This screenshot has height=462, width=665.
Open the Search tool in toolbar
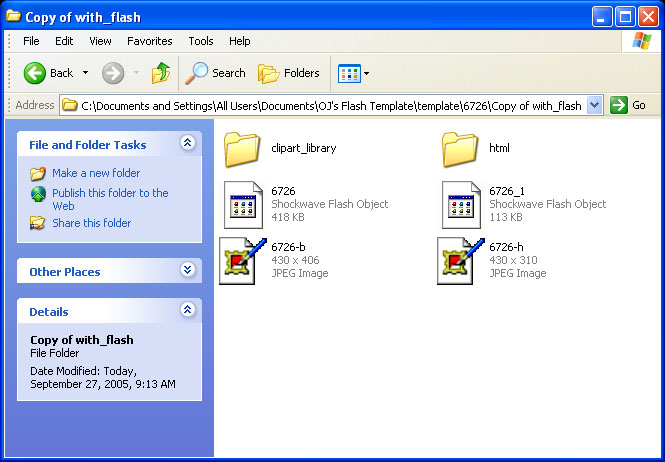coord(216,73)
